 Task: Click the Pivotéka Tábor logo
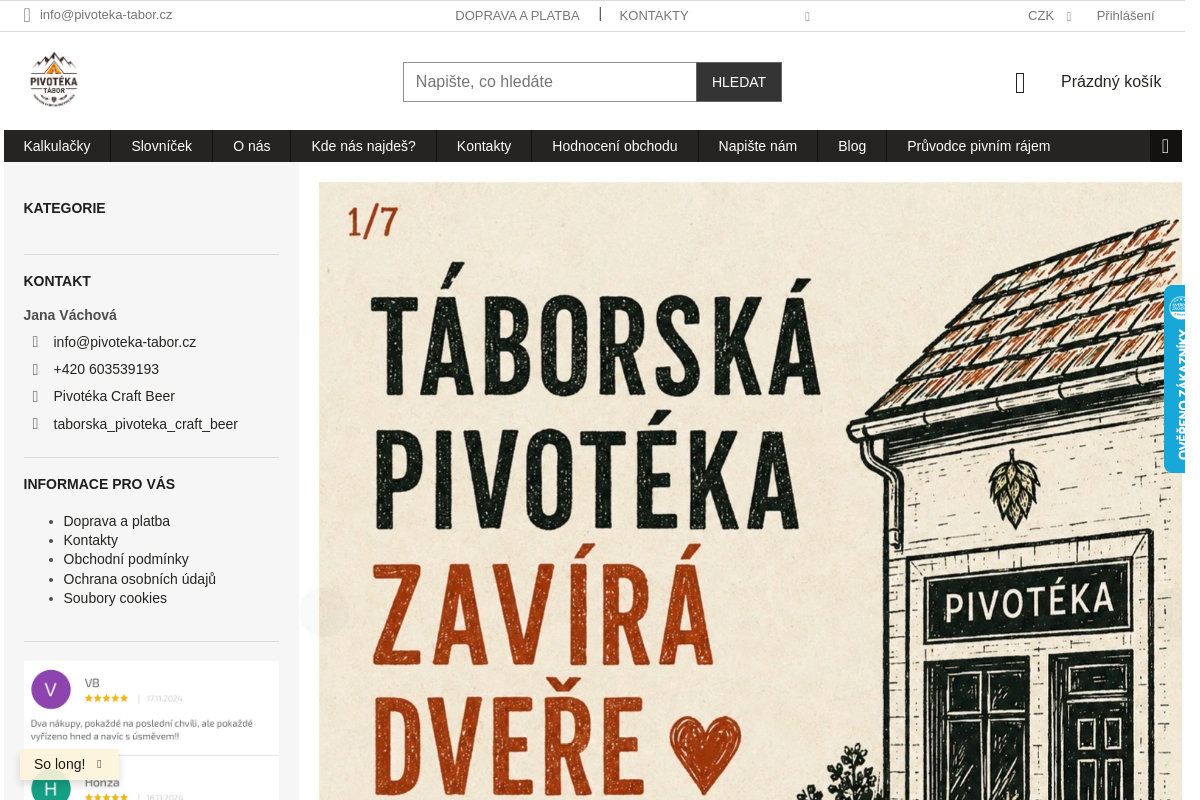pyautogui.click(x=54, y=80)
